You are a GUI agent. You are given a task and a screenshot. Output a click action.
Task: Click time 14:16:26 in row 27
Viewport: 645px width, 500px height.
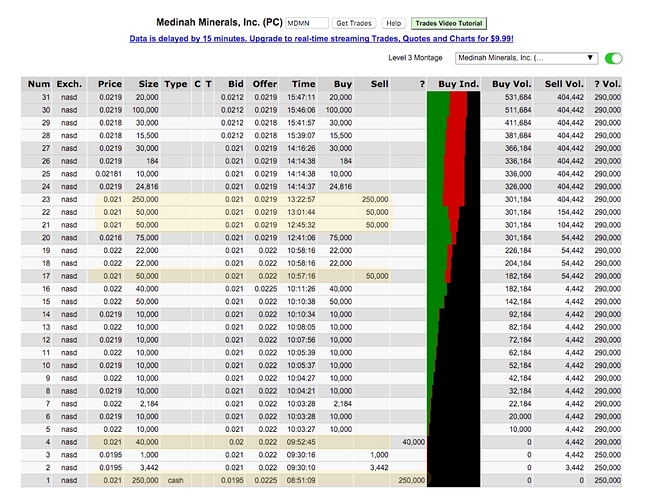pos(301,148)
